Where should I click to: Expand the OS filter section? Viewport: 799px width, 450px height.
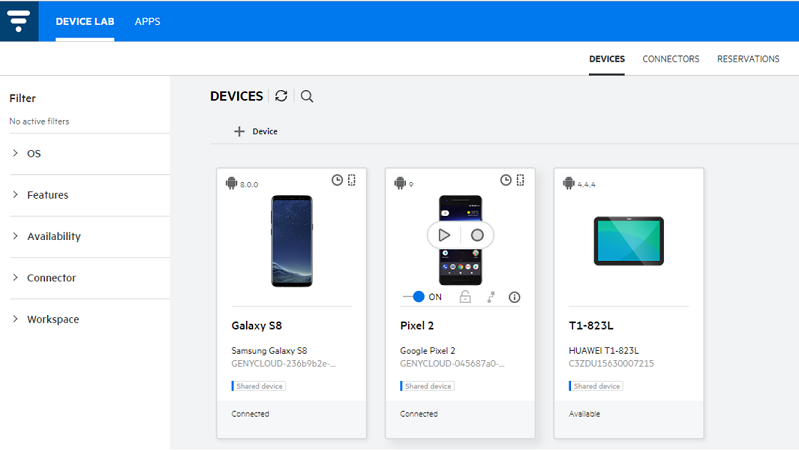point(34,154)
